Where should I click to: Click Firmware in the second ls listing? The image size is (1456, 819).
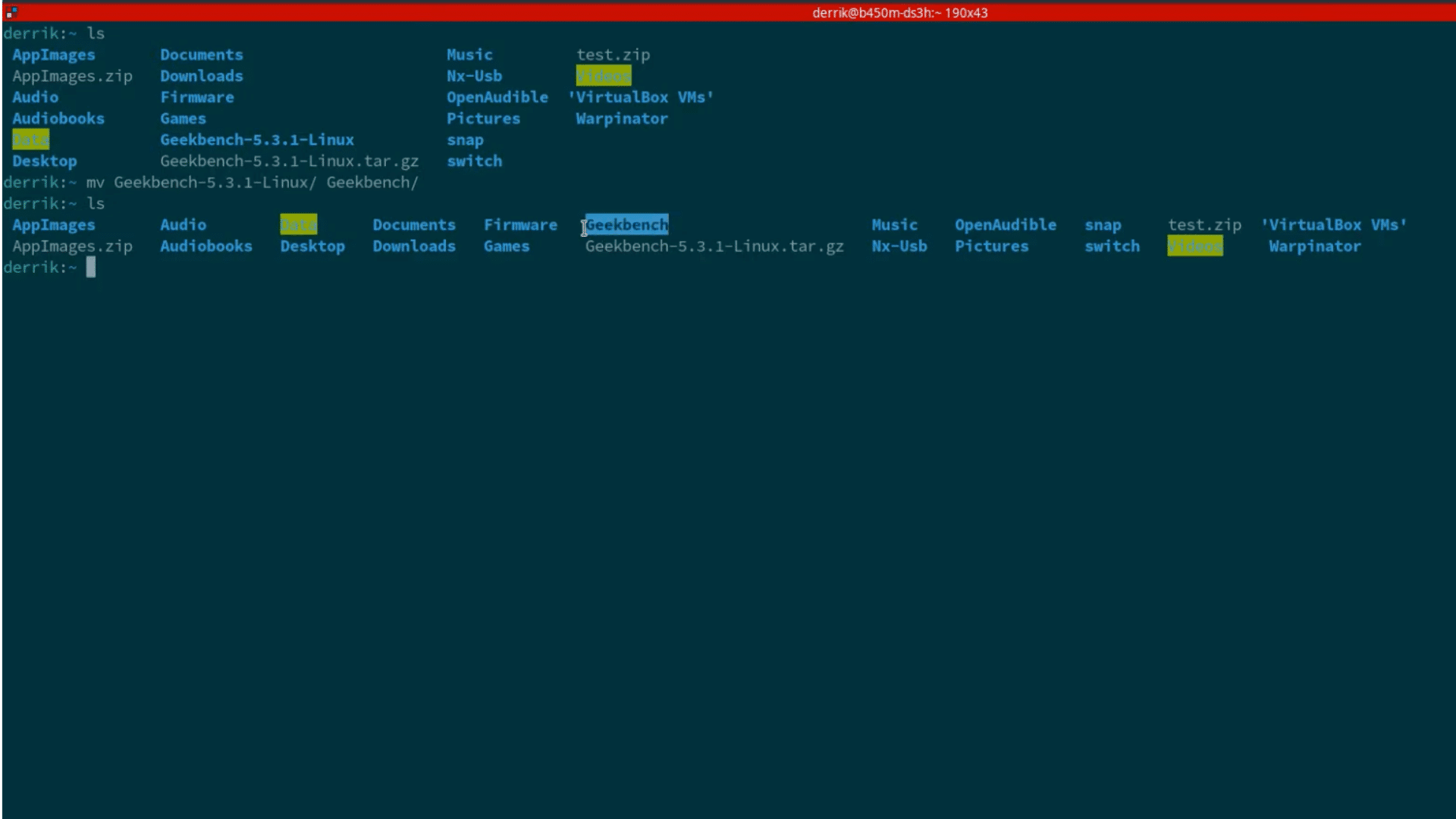pyautogui.click(x=520, y=224)
